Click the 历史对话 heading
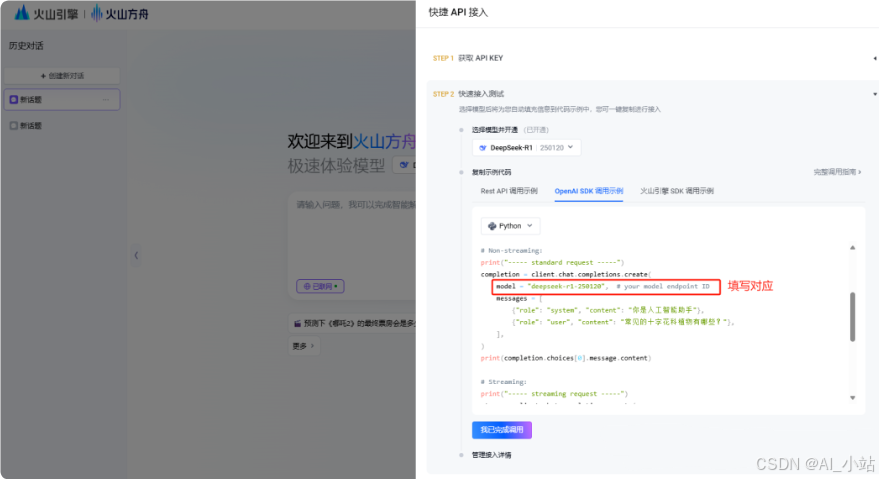 [x=26, y=45]
